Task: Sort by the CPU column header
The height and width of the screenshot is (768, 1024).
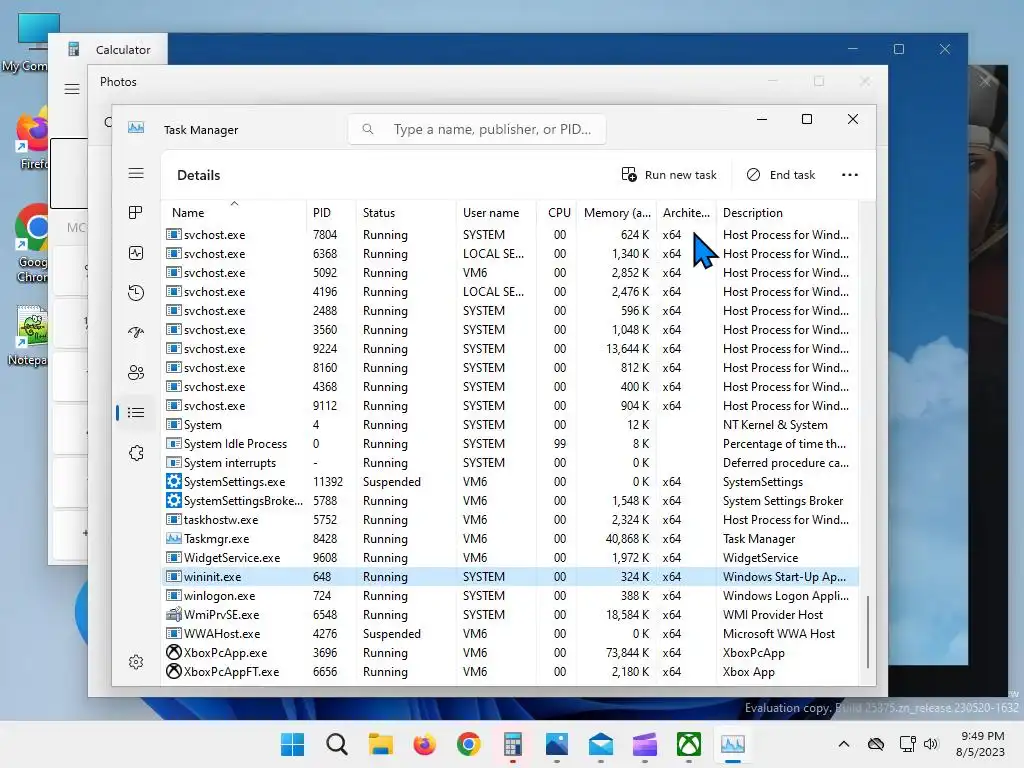Action: [557, 213]
